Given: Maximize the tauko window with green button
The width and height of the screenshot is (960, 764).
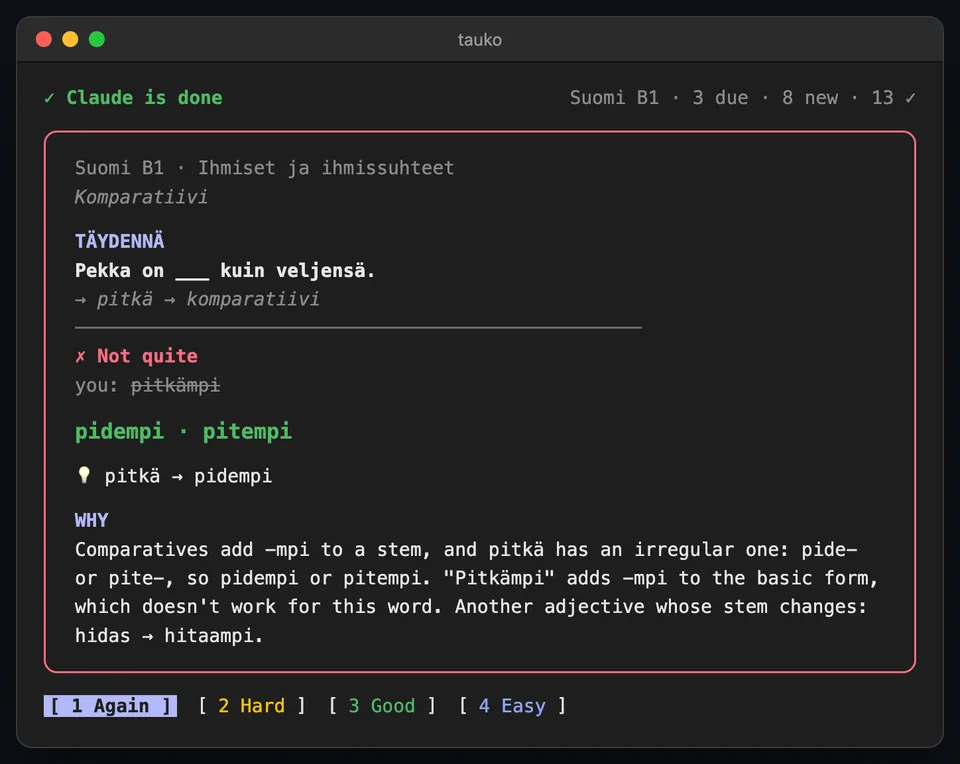Looking at the screenshot, I should 97,39.
